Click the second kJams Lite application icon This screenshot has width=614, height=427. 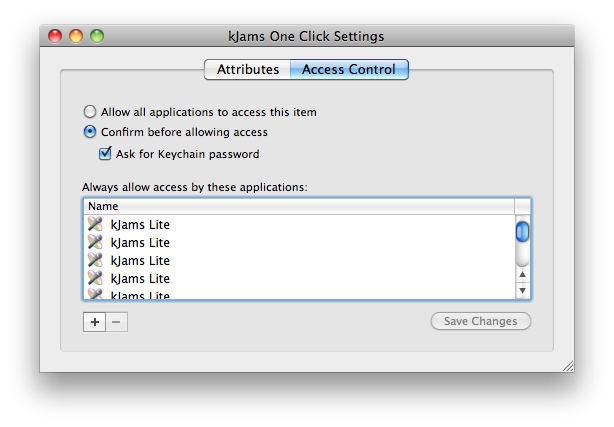(95, 243)
